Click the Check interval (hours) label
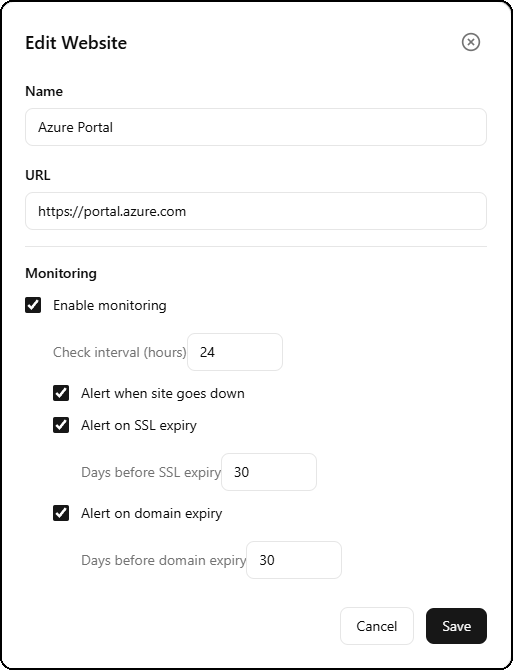513x670 pixels. (x=120, y=352)
